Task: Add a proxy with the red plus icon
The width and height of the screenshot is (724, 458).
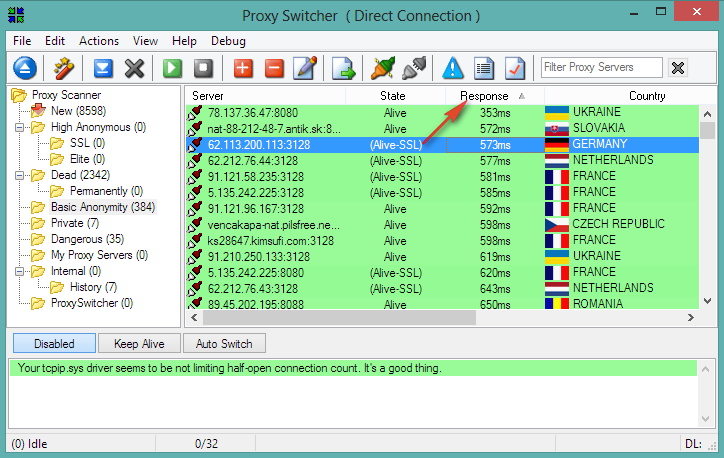Action: [x=243, y=68]
